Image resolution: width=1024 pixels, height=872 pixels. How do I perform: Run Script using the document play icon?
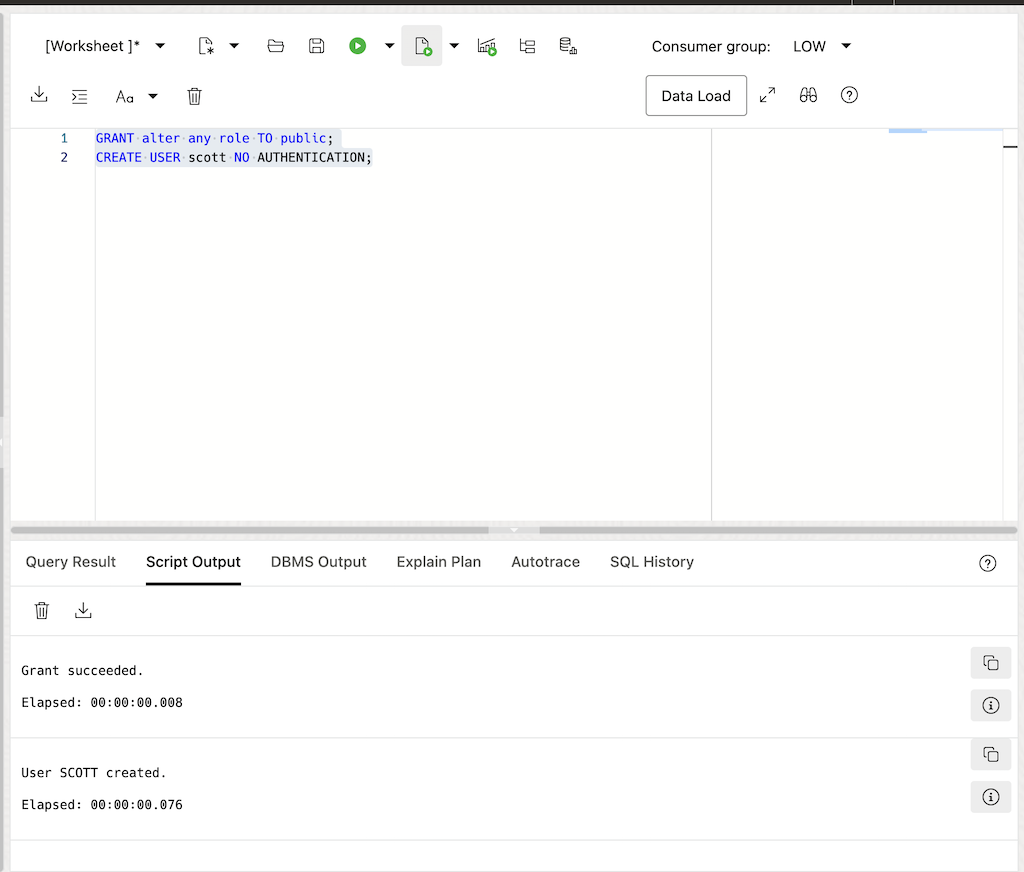click(422, 46)
